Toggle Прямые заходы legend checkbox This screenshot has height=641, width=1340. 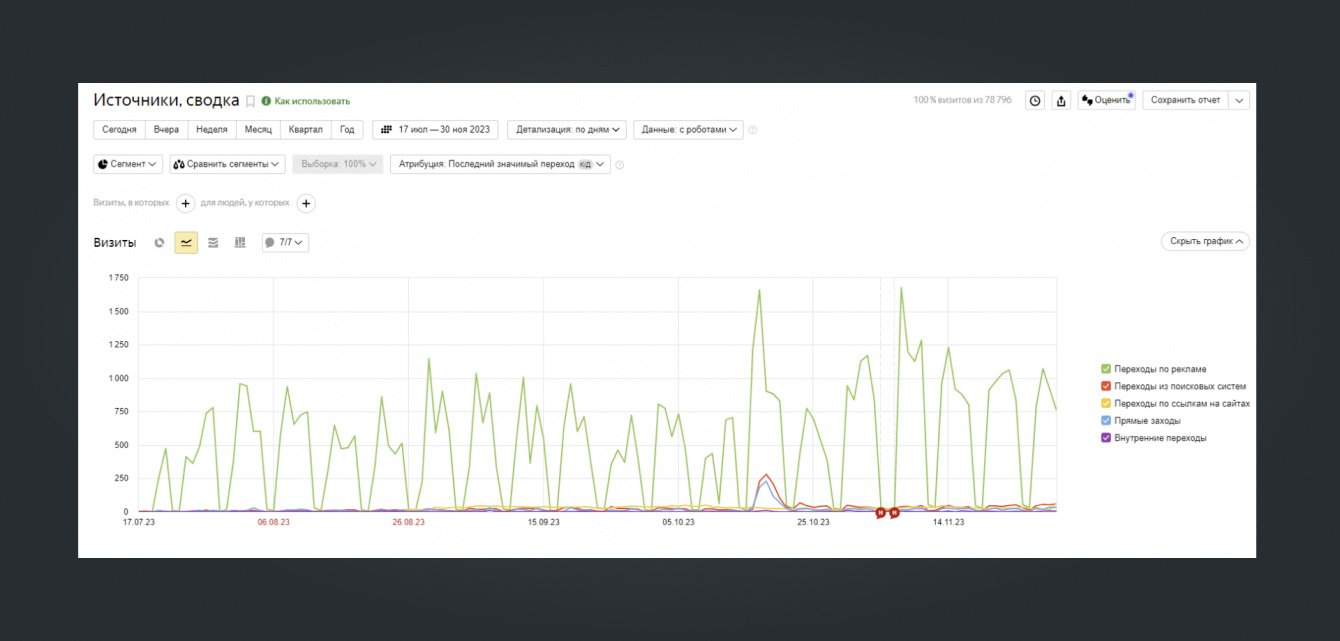point(1105,421)
